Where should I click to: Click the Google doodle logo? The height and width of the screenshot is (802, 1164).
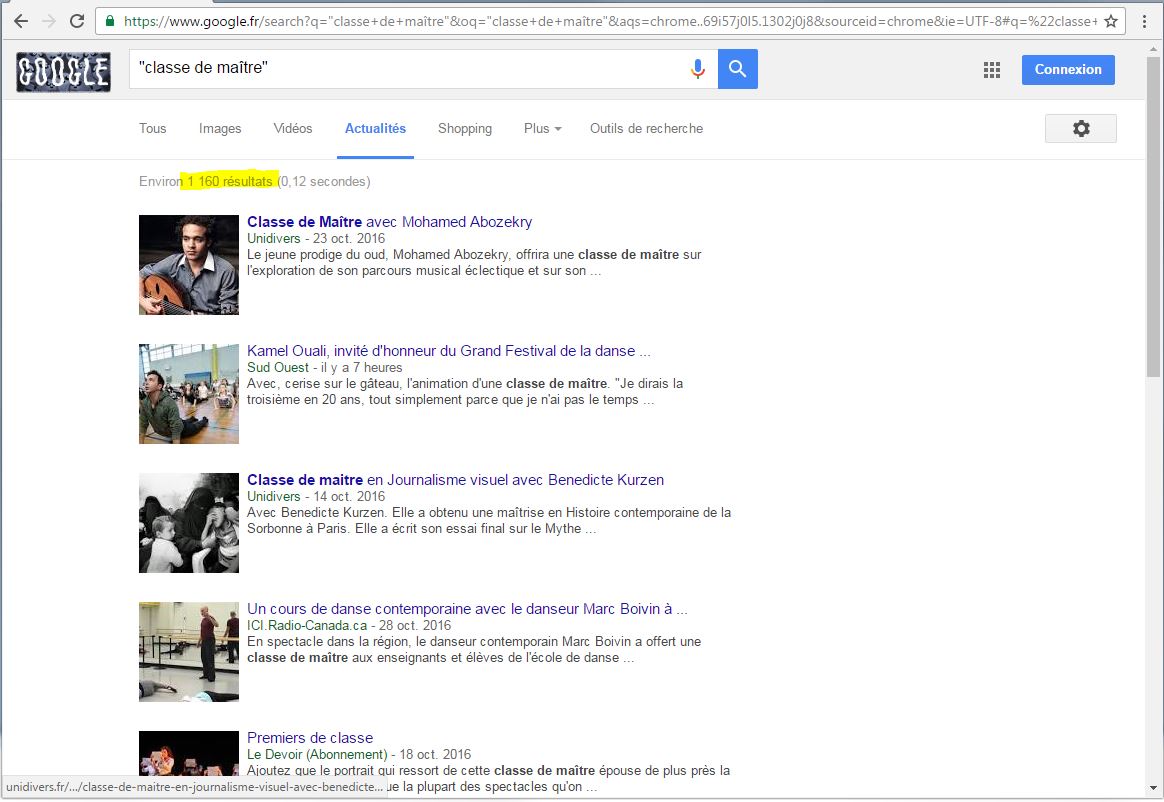[63, 72]
